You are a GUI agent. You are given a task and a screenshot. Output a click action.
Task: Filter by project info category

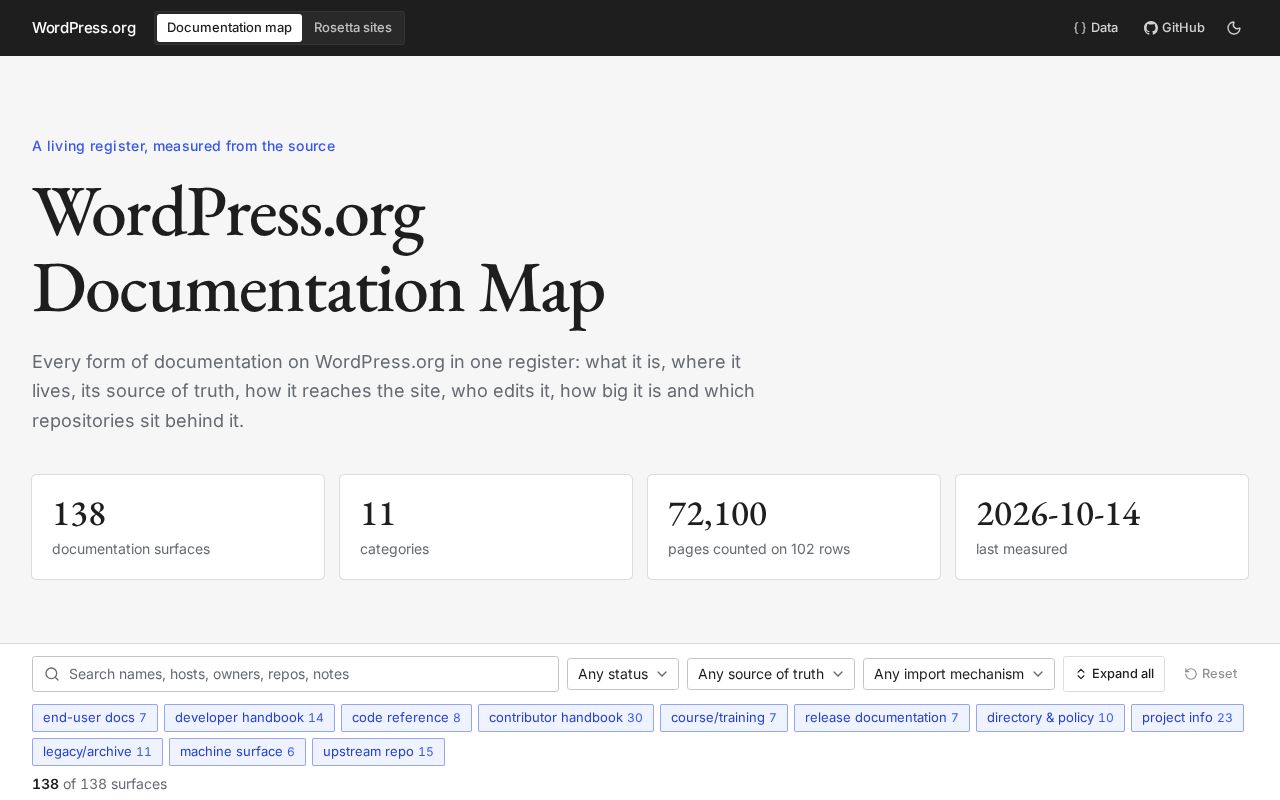tap(1187, 718)
